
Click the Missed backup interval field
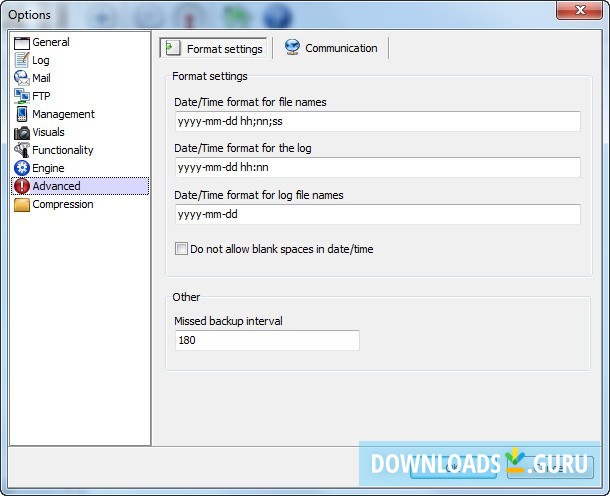(267, 340)
